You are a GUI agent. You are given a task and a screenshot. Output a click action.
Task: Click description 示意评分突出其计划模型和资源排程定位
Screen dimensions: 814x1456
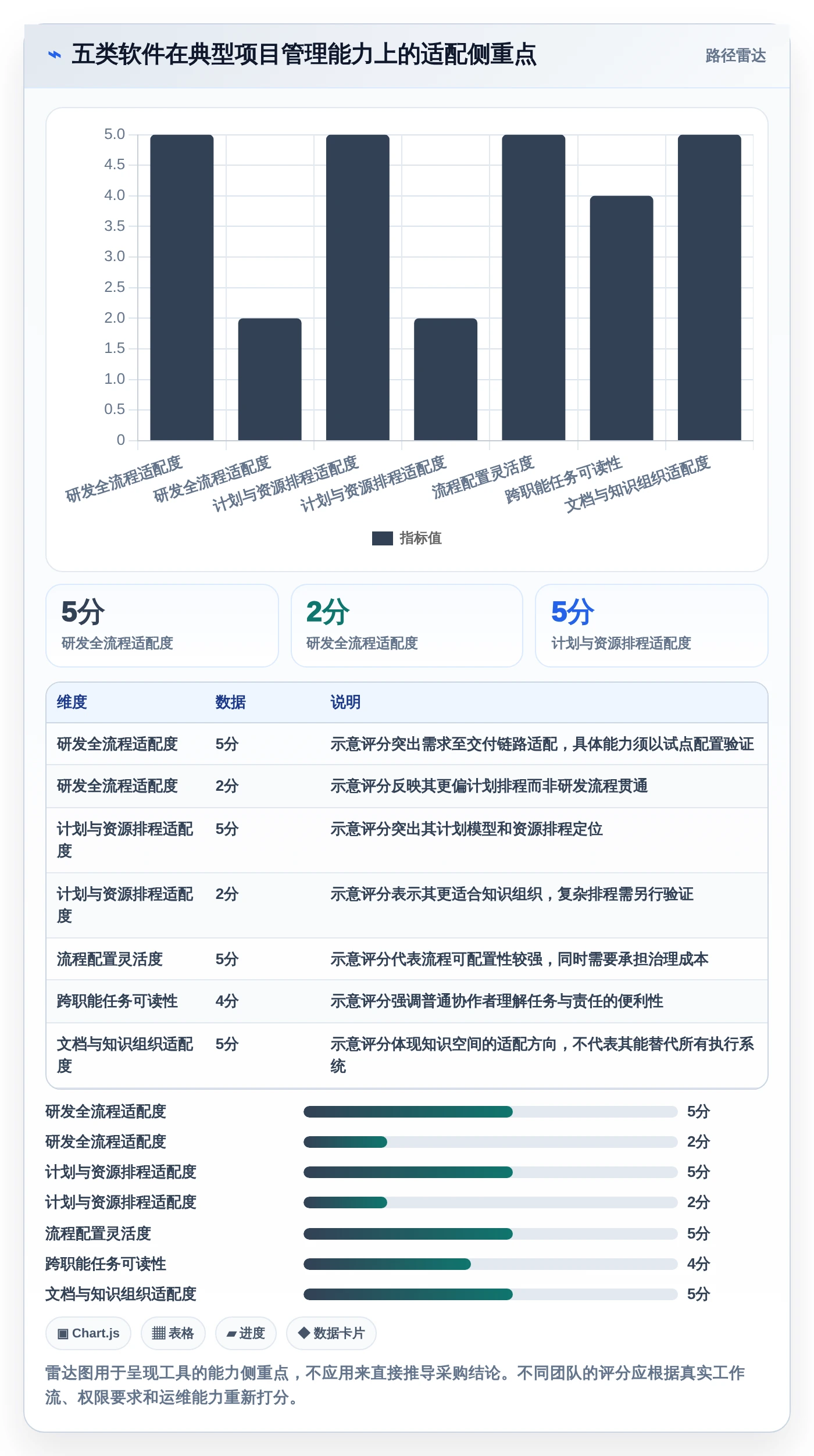pos(467,829)
